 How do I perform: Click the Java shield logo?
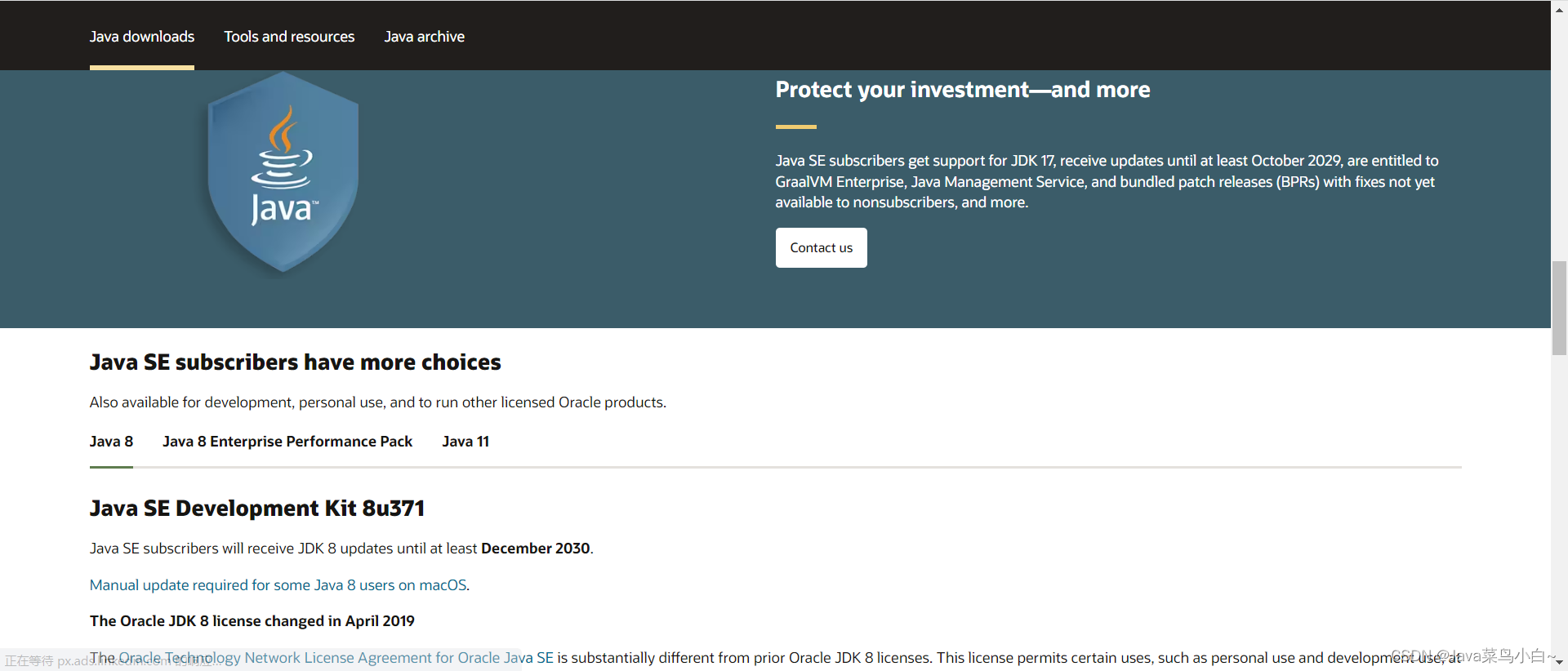click(283, 172)
